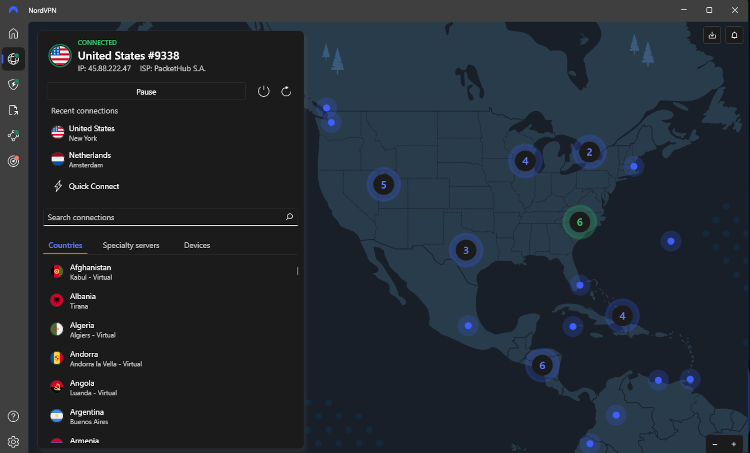The width and height of the screenshot is (750, 453).
Task: Click the Albania flag icon
Action: click(57, 300)
